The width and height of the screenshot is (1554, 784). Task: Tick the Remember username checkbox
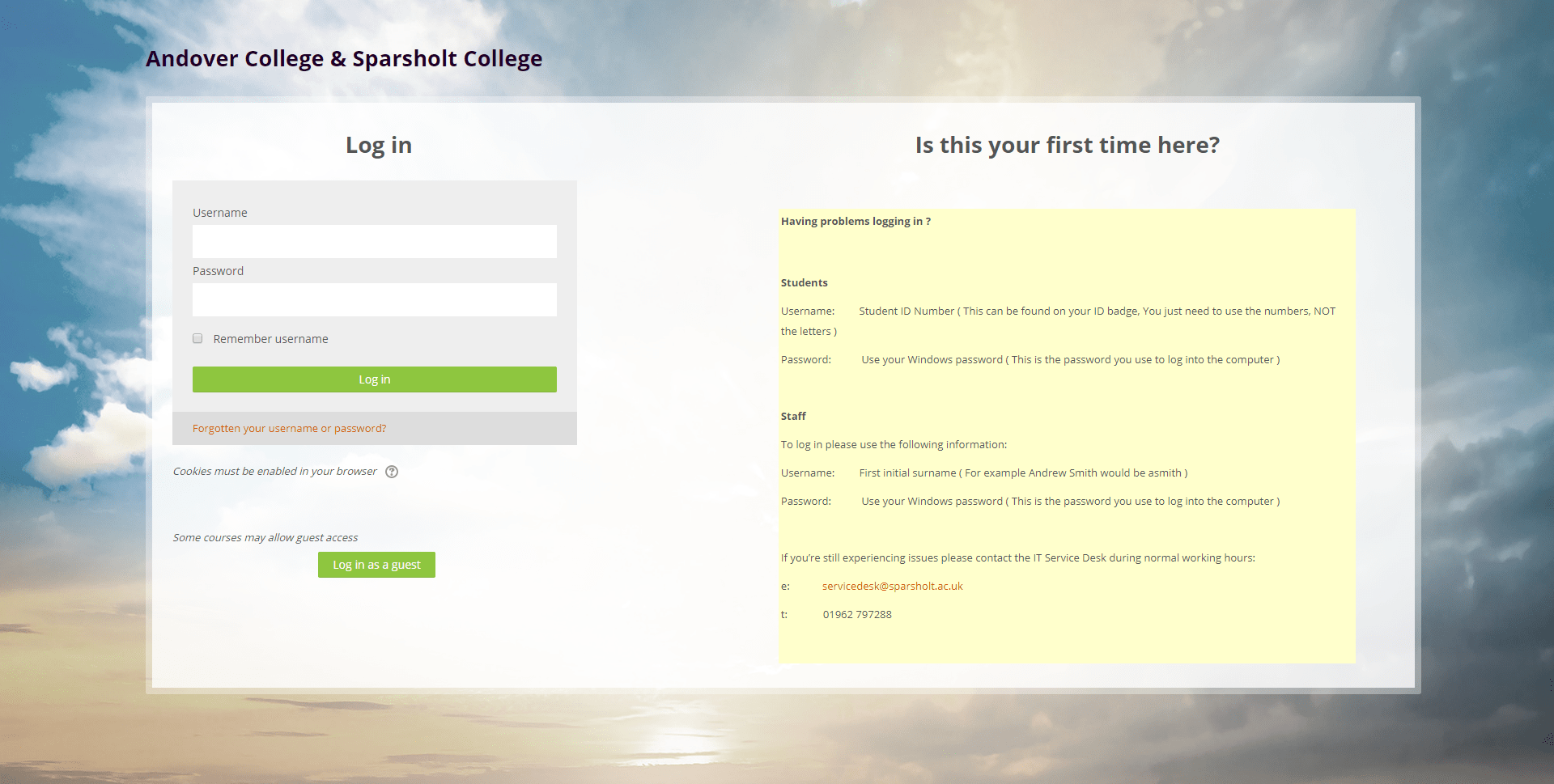[x=197, y=338]
